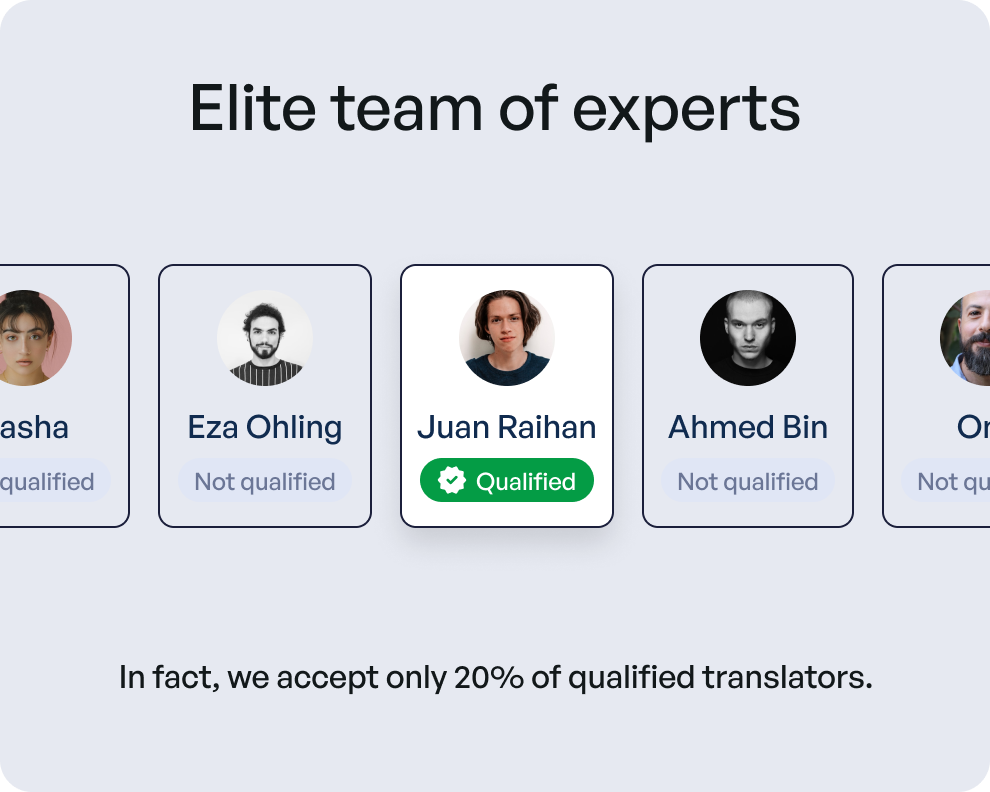This screenshot has height=792, width=990.
Task: Click the sentence about accepting 20% of translators
Action: point(495,677)
